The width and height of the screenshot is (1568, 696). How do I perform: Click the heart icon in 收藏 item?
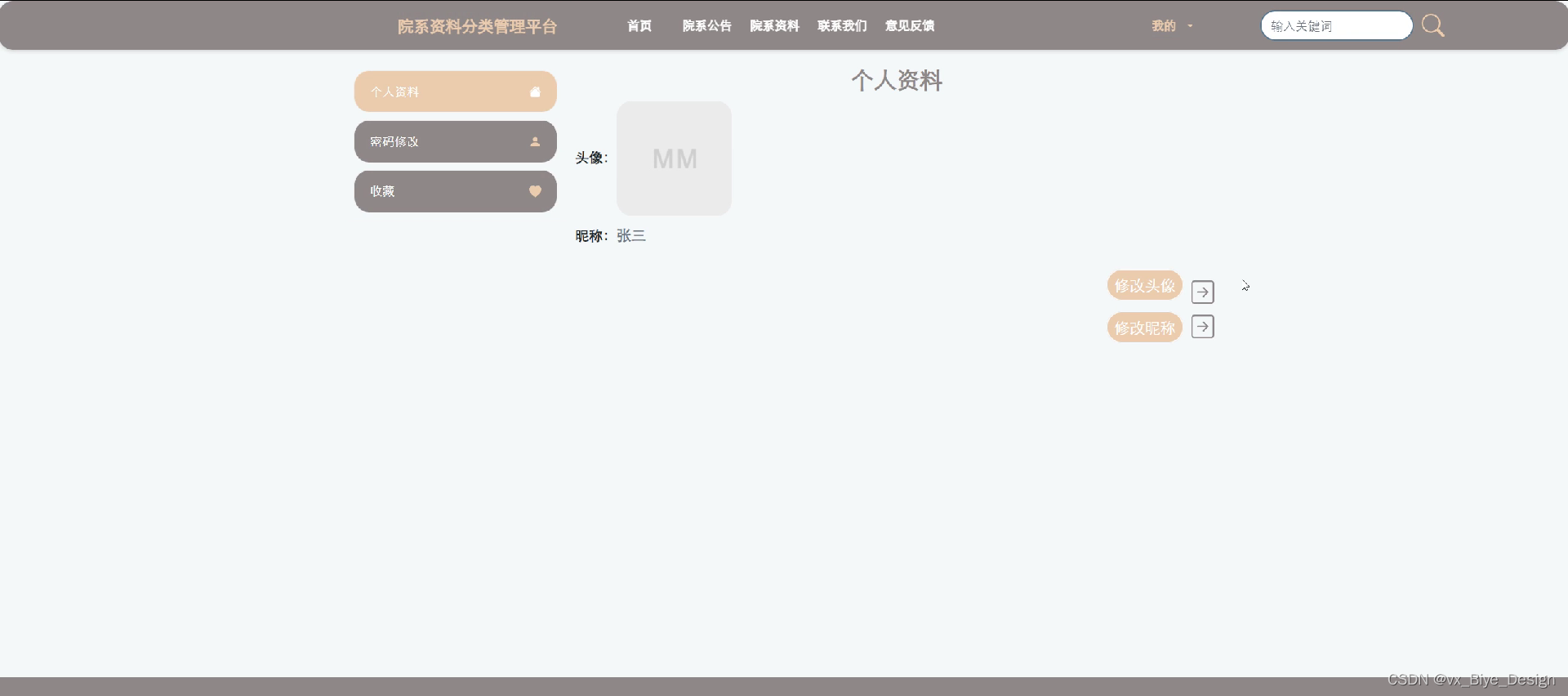pyautogui.click(x=535, y=191)
